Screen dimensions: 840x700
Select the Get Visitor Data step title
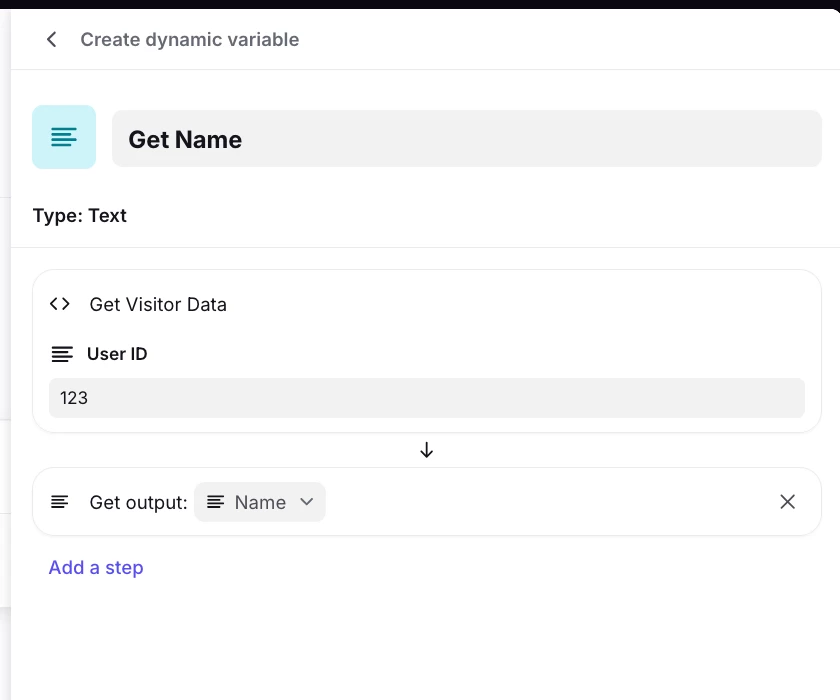coord(158,304)
